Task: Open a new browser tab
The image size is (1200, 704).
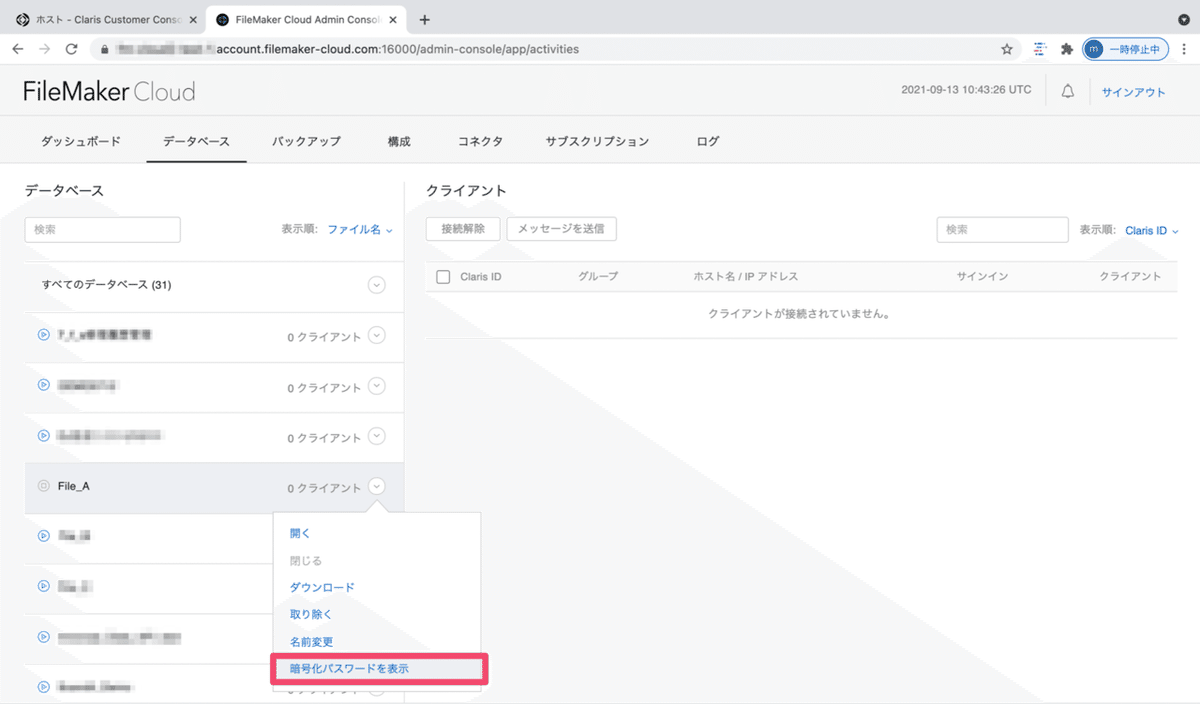Action: (x=423, y=19)
